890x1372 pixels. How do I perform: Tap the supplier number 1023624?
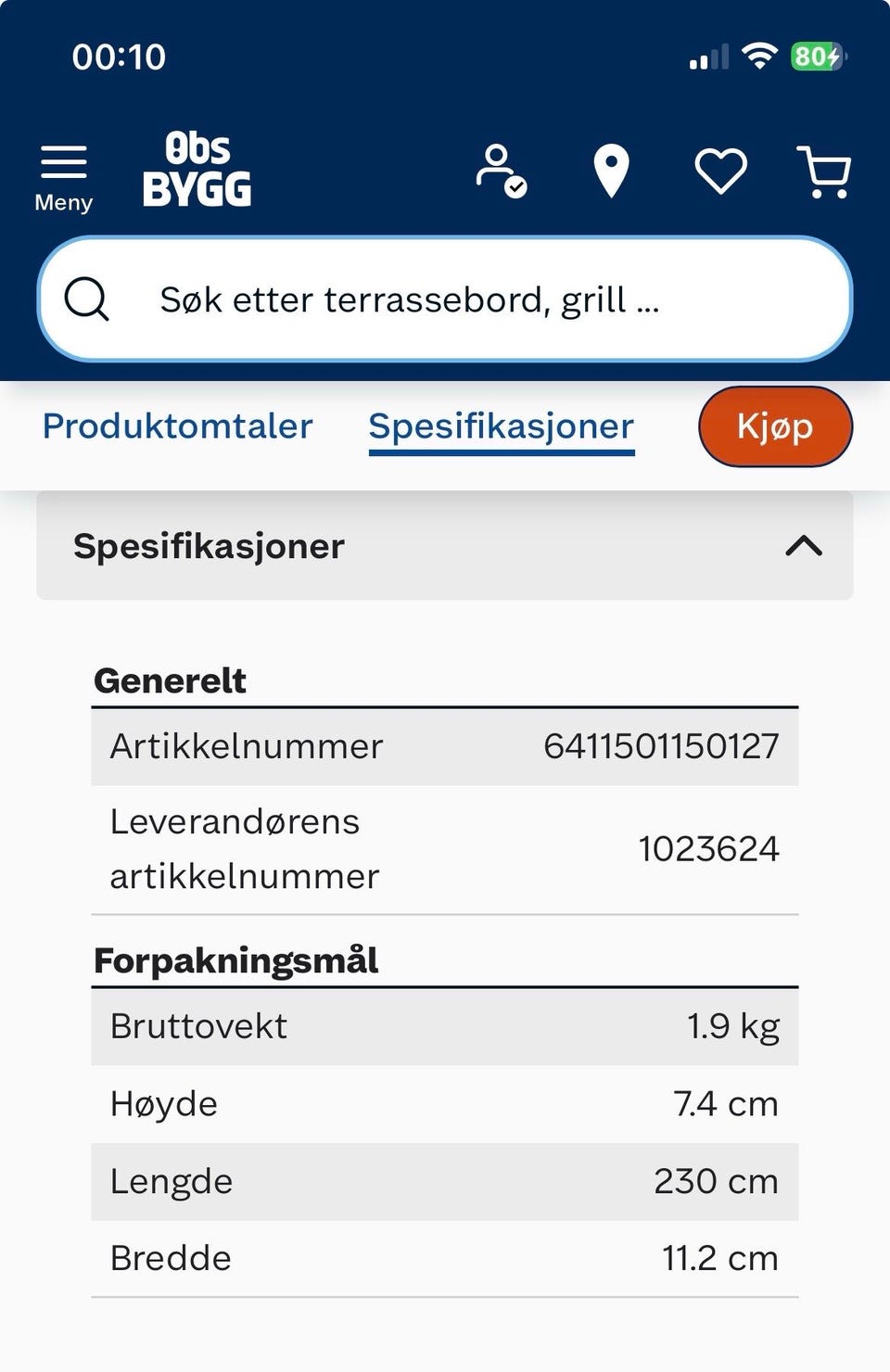709,849
